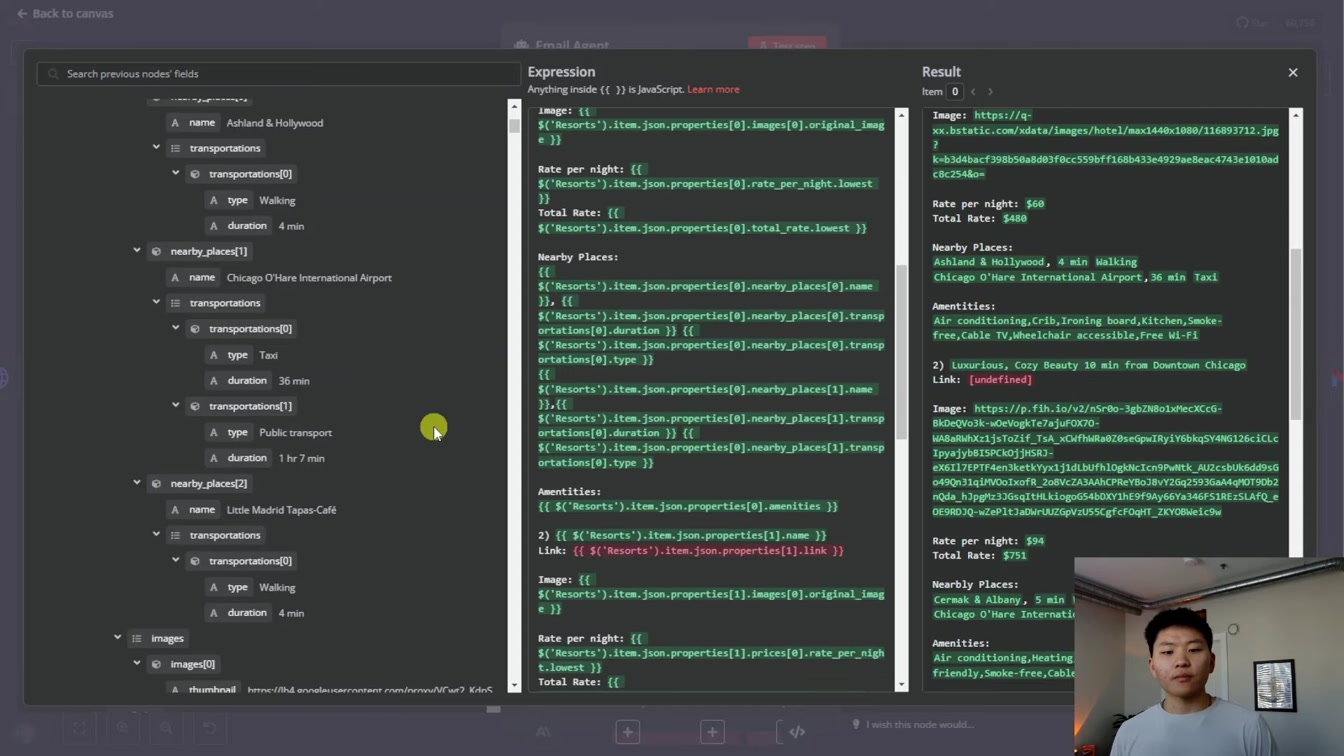The height and width of the screenshot is (756, 1344).
Task: Click the array list icon of the images field
Action: click(137, 639)
